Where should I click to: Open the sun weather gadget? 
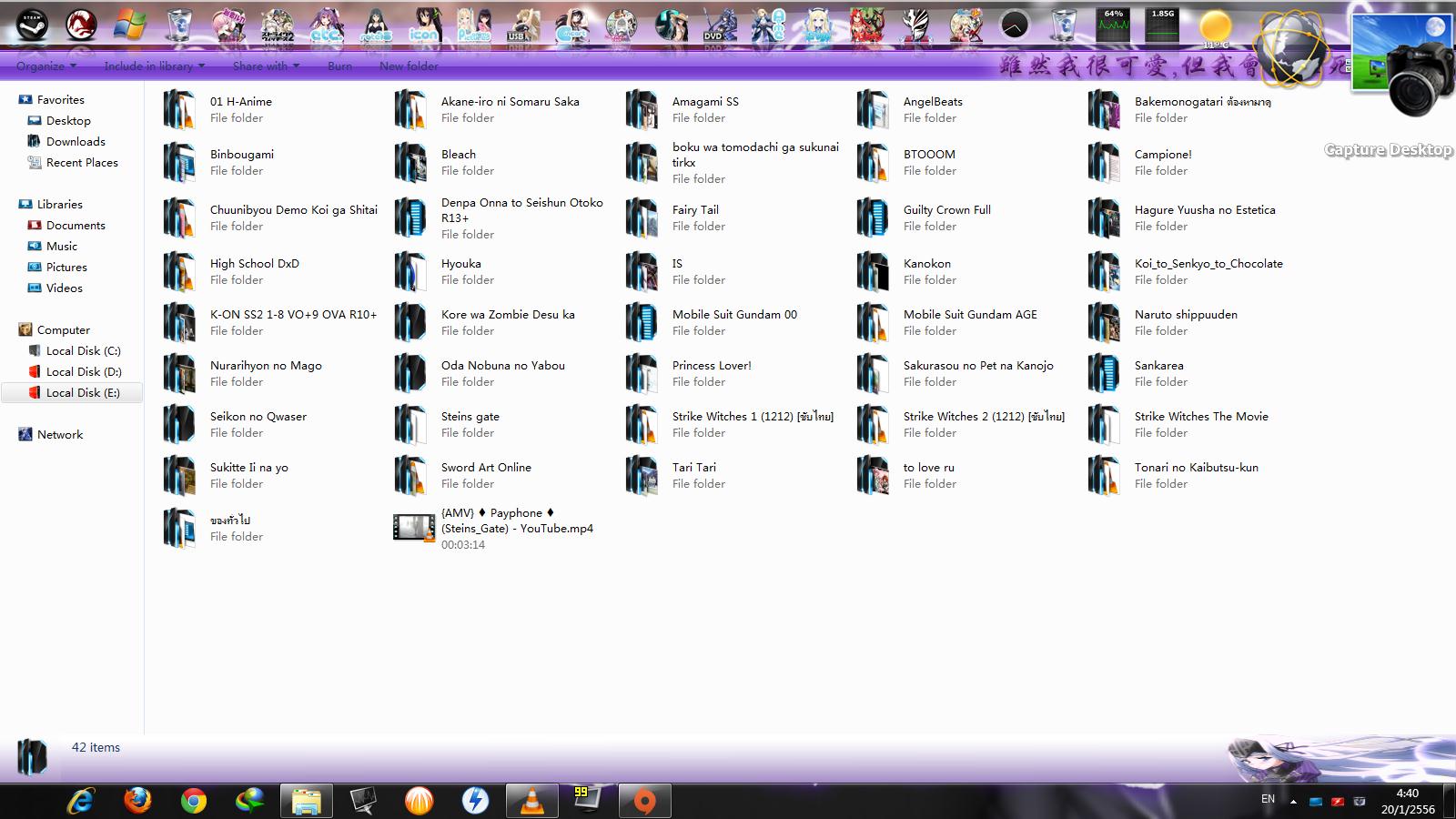click(1214, 27)
